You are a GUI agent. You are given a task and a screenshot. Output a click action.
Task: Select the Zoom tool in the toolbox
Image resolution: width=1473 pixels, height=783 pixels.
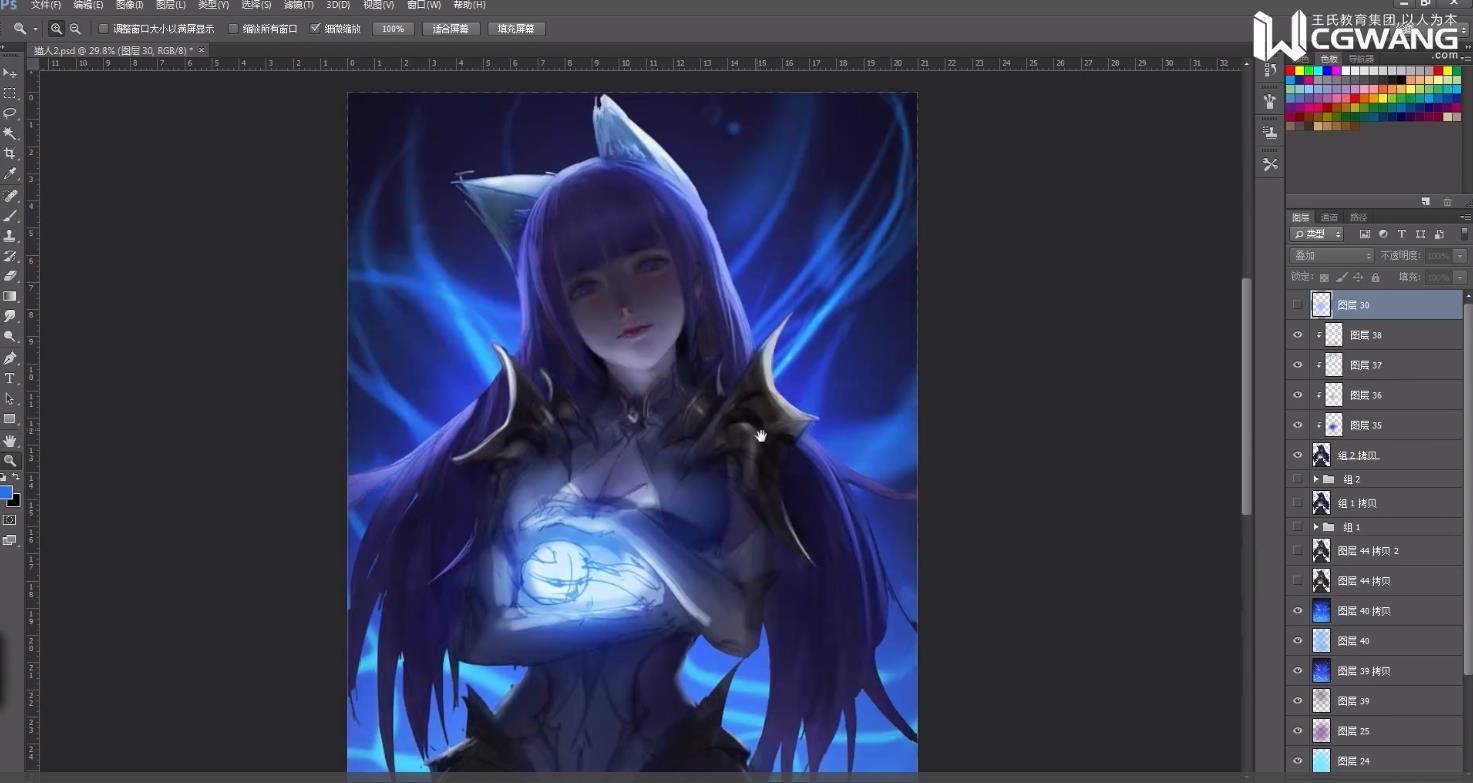[10, 460]
